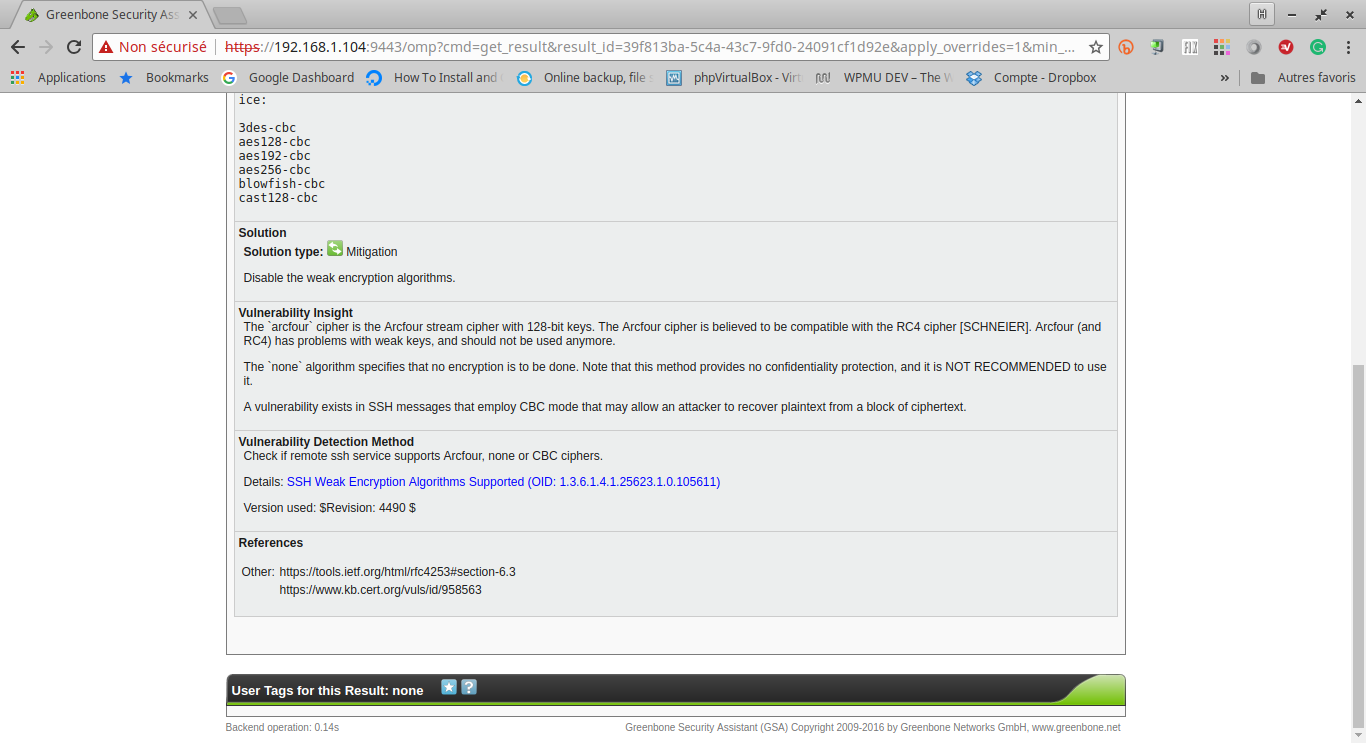The image size is (1366, 743).
Task: Click the 'Vulnerability Insight' heading
Action: (x=295, y=313)
